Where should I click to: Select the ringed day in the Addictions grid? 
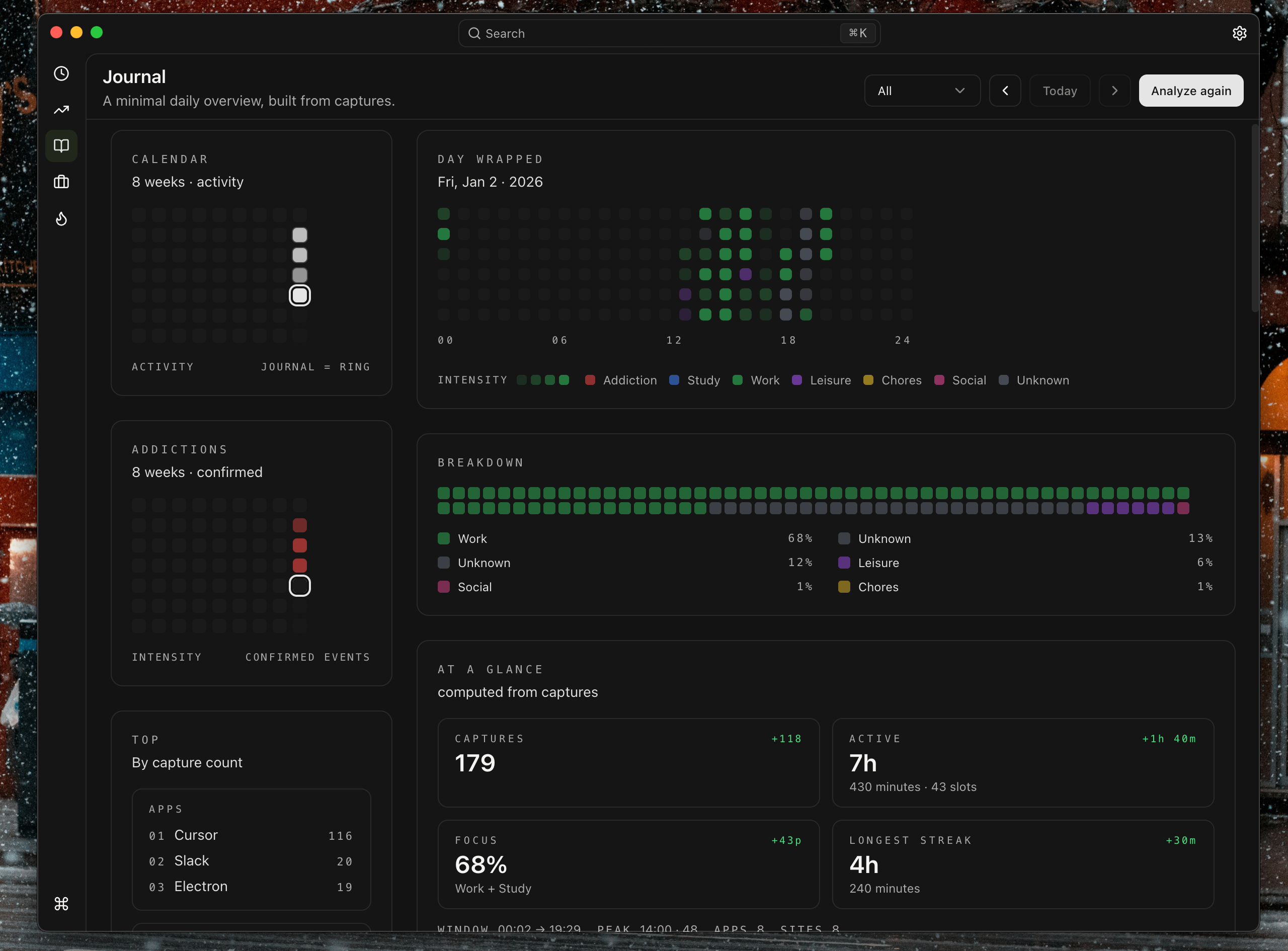[299, 586]
